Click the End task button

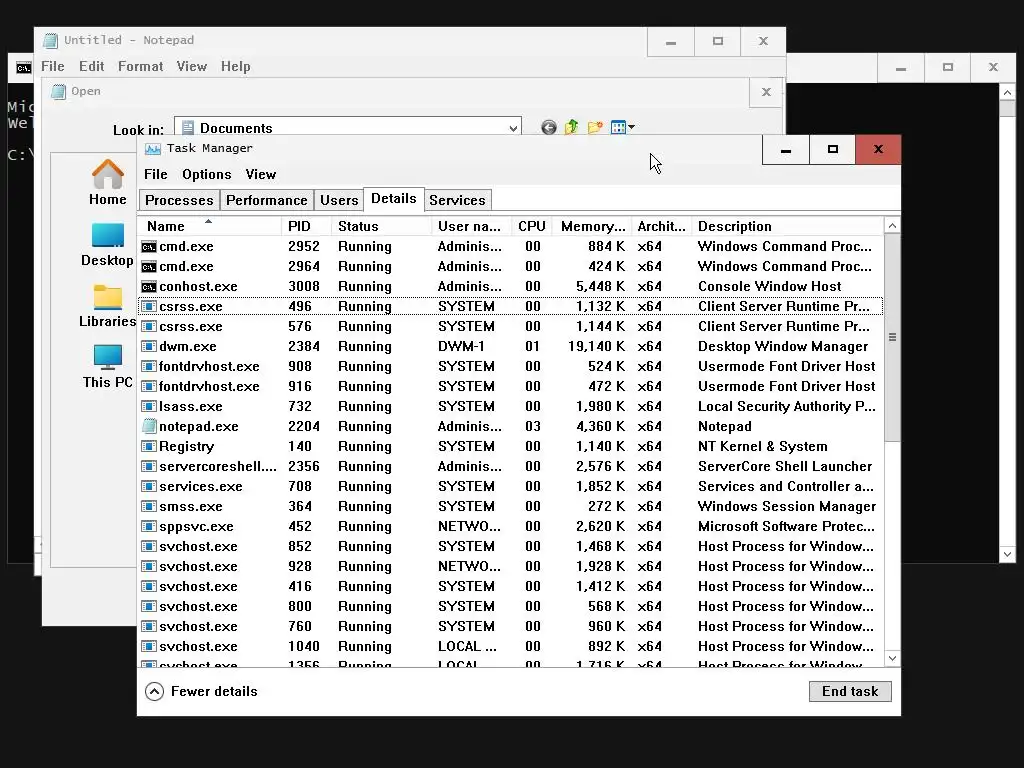pos(850,692)
